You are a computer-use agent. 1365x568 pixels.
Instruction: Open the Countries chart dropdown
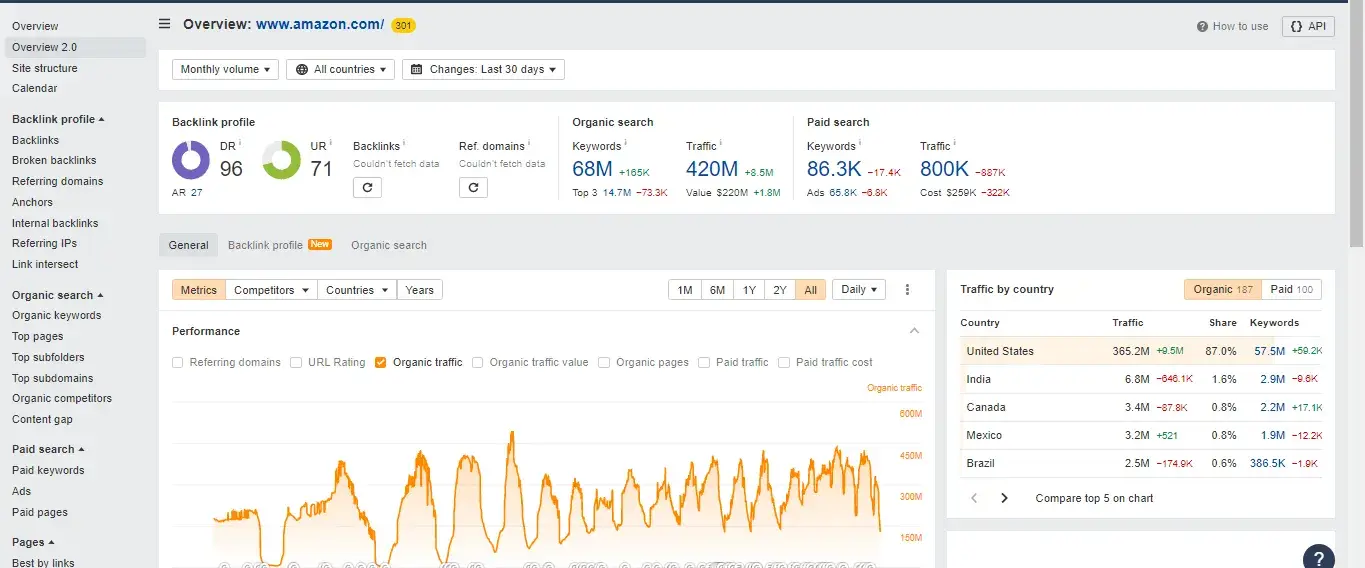pyautogui.click(x=357, y=290)
